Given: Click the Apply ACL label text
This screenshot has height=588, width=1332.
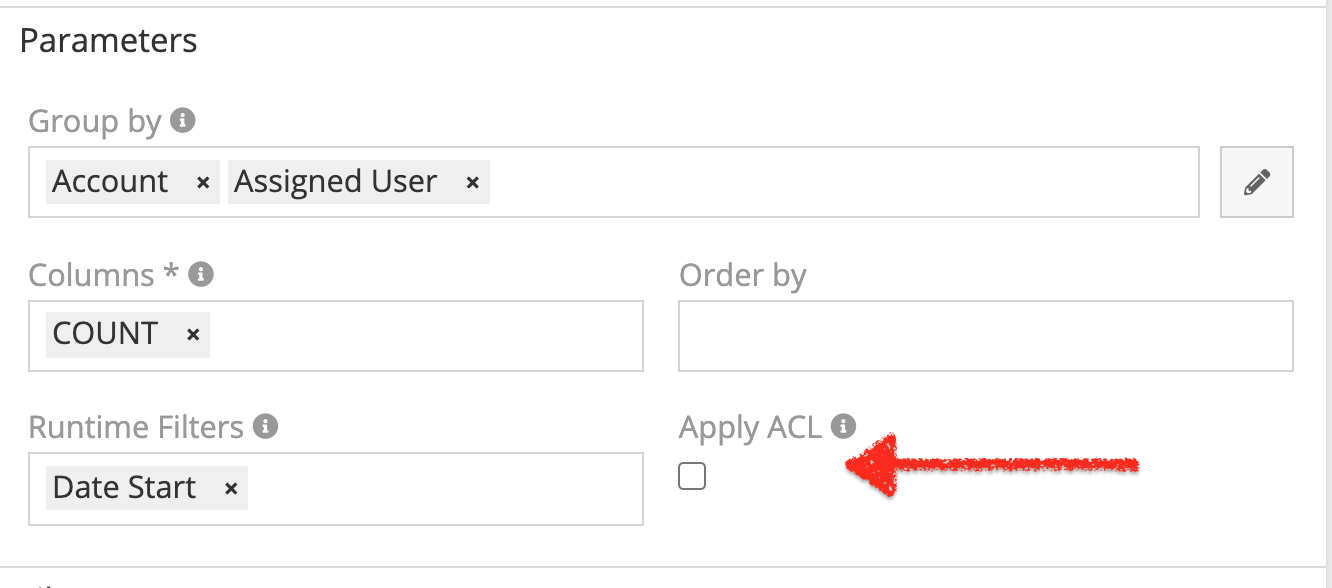Looking at the screenshot, I should tap(750, 427).
